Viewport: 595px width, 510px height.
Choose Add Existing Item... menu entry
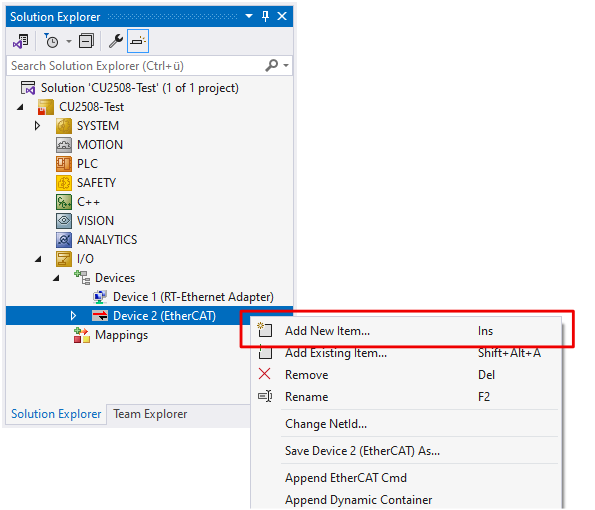coord(406,353)
